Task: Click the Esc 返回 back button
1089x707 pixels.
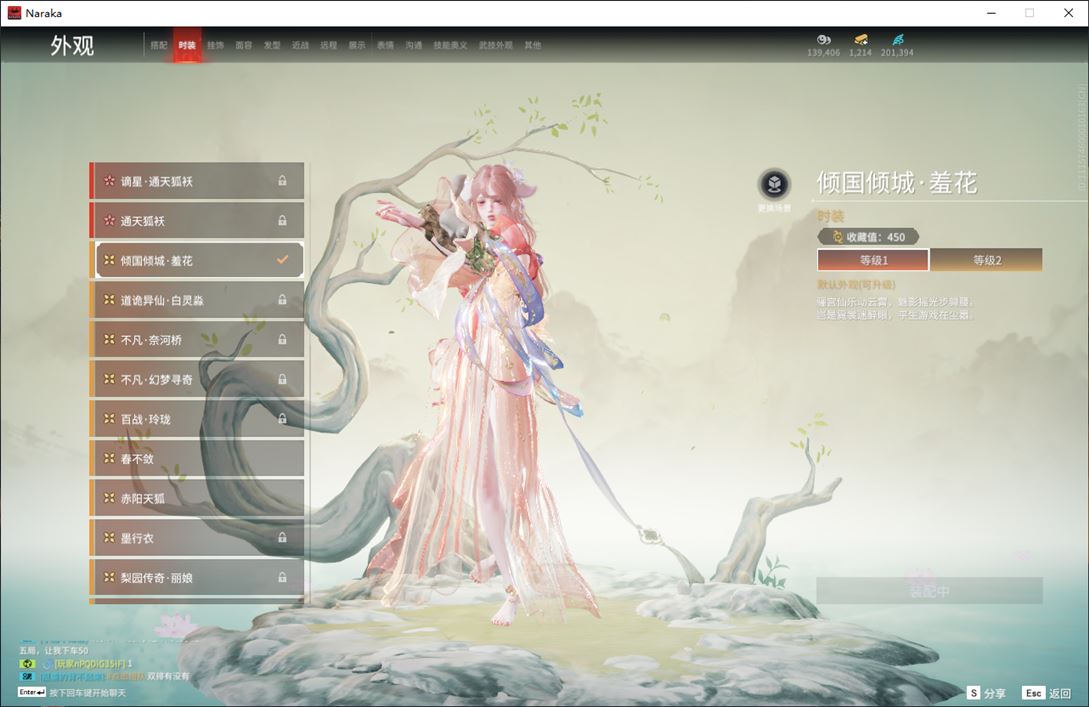Action: tap(1047, 693)
